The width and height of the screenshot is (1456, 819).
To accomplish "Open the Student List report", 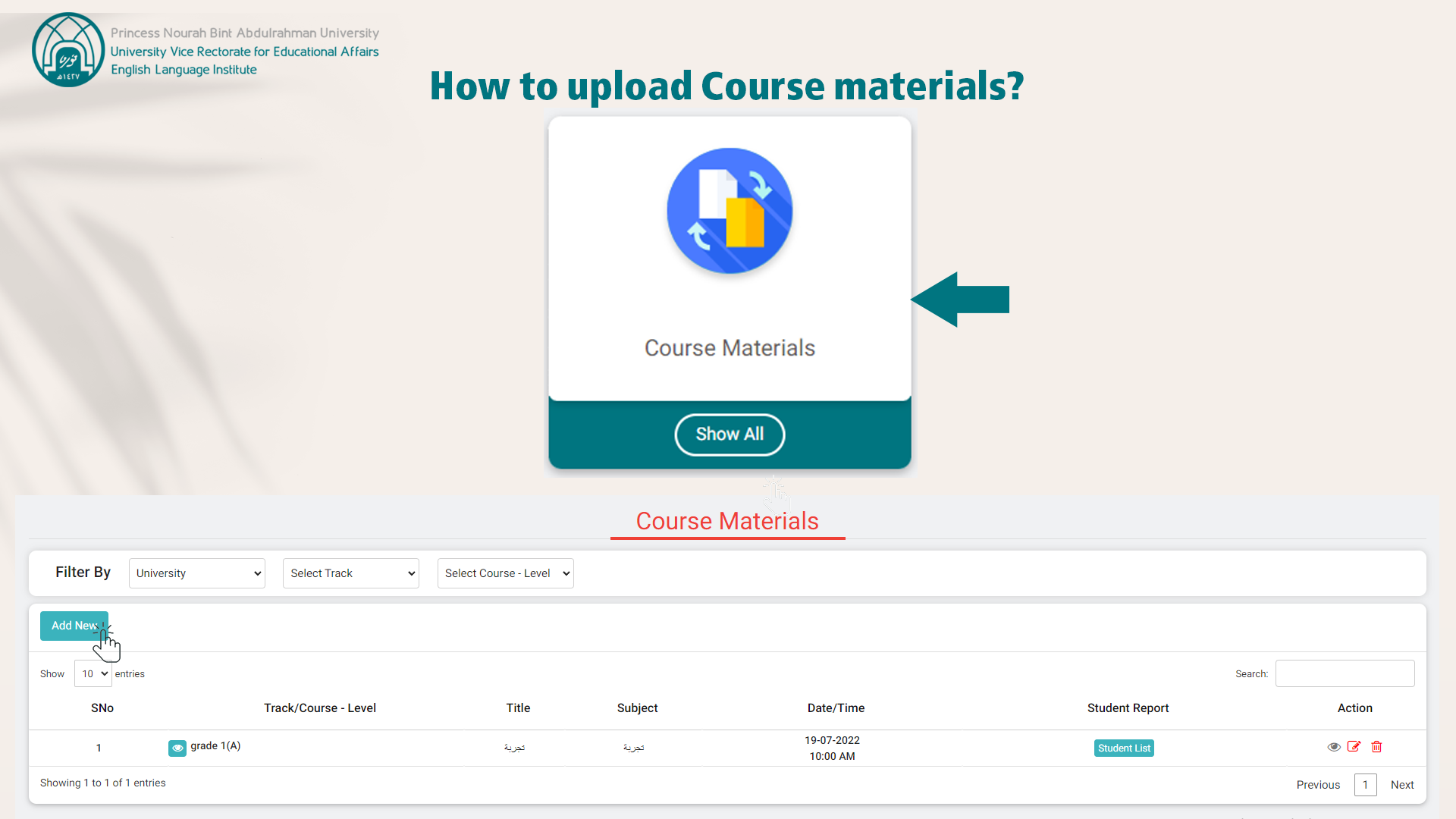I will pos(1124,748).
